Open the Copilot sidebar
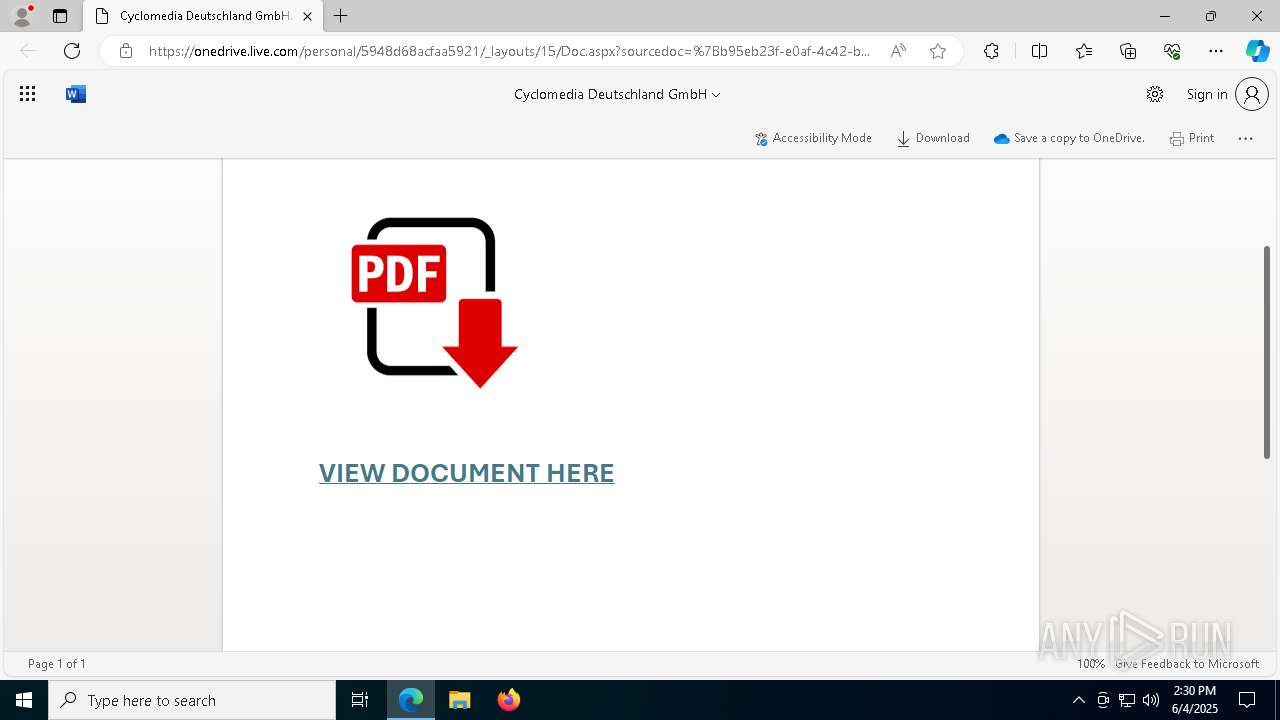Viewport: 1280px width, 720px height. click(1257, 51)
